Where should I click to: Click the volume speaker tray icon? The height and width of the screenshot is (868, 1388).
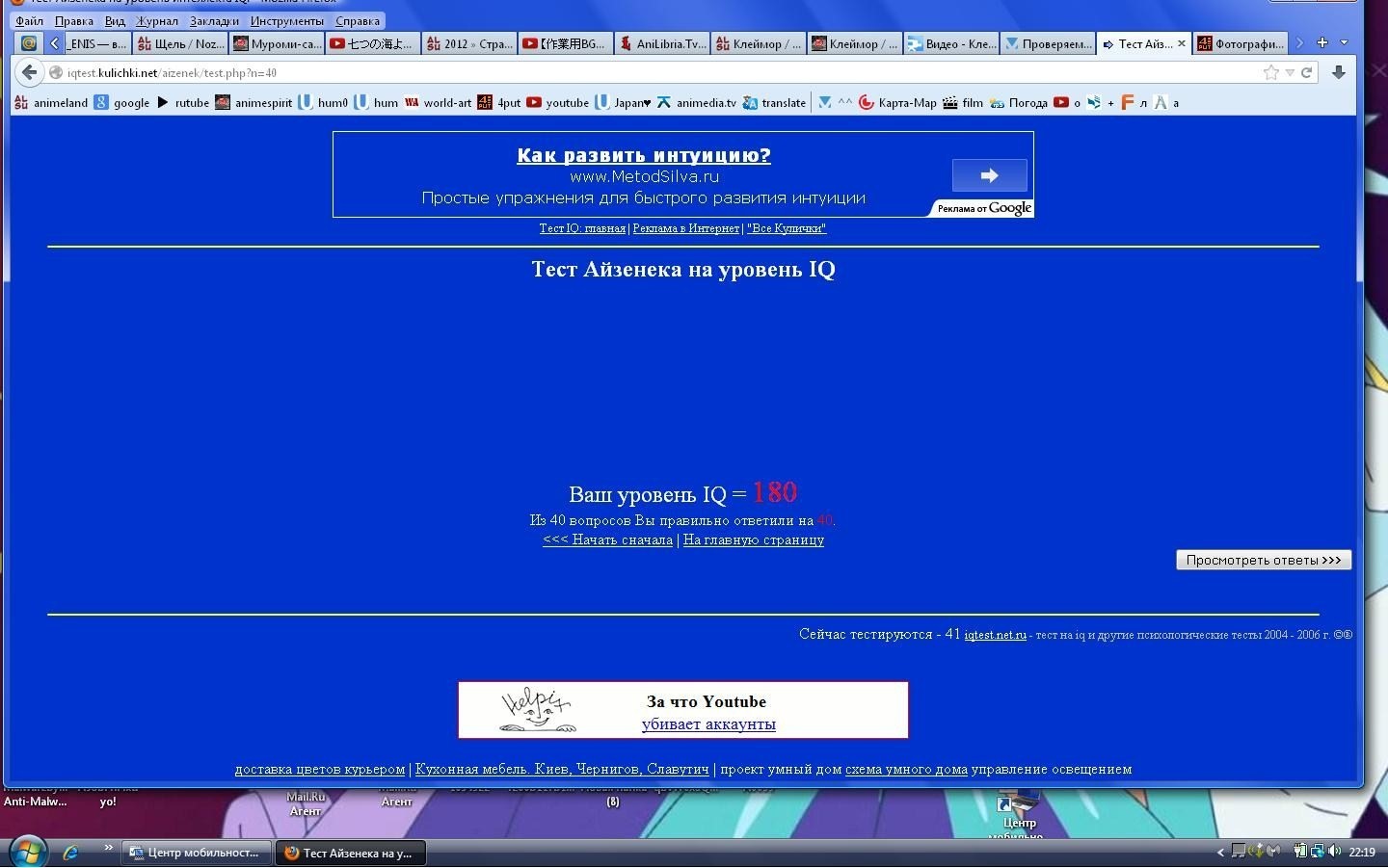click(1335, 851)
